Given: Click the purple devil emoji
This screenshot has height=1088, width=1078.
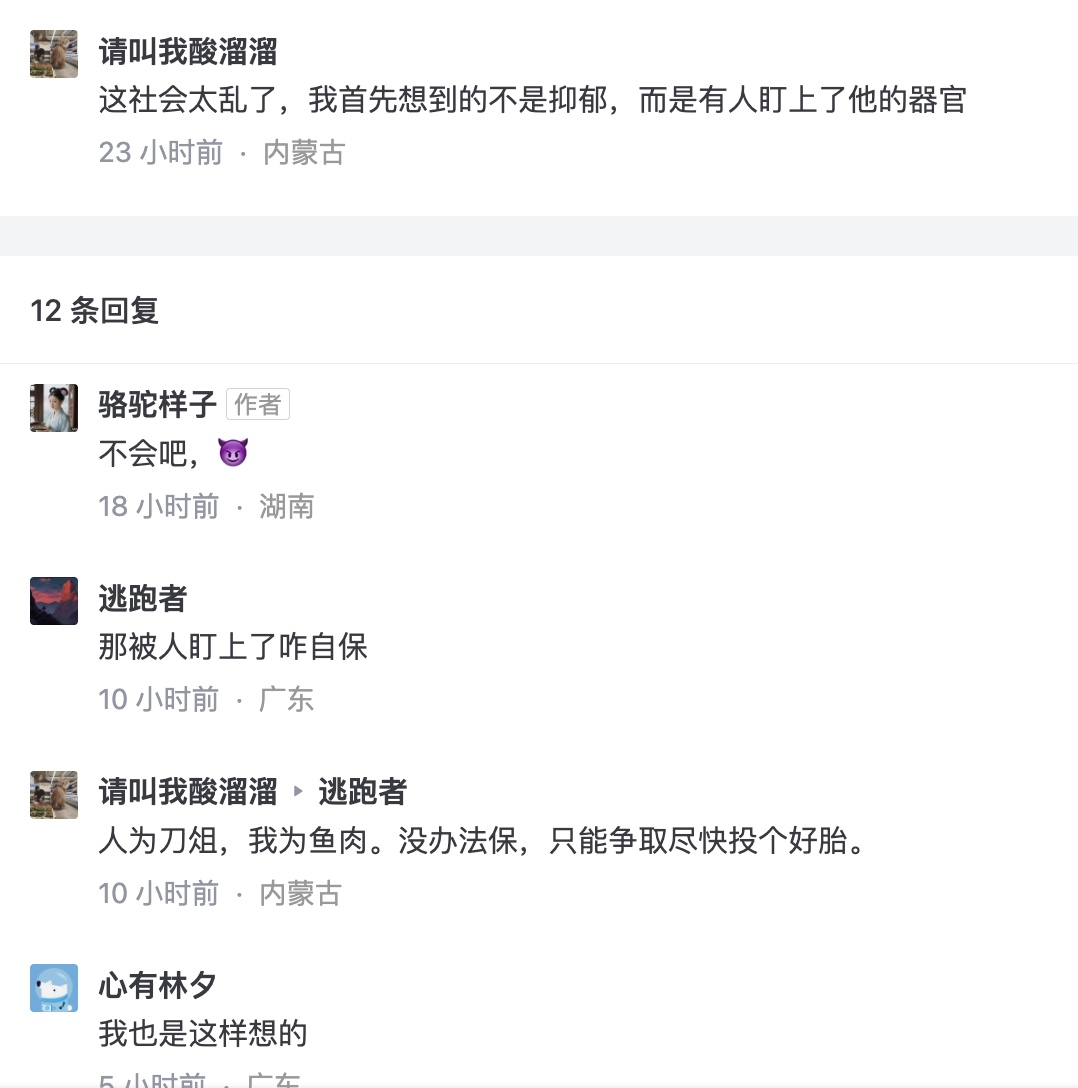Looking at the screenshot, I should pyautogui.click(x=233, y=453).
